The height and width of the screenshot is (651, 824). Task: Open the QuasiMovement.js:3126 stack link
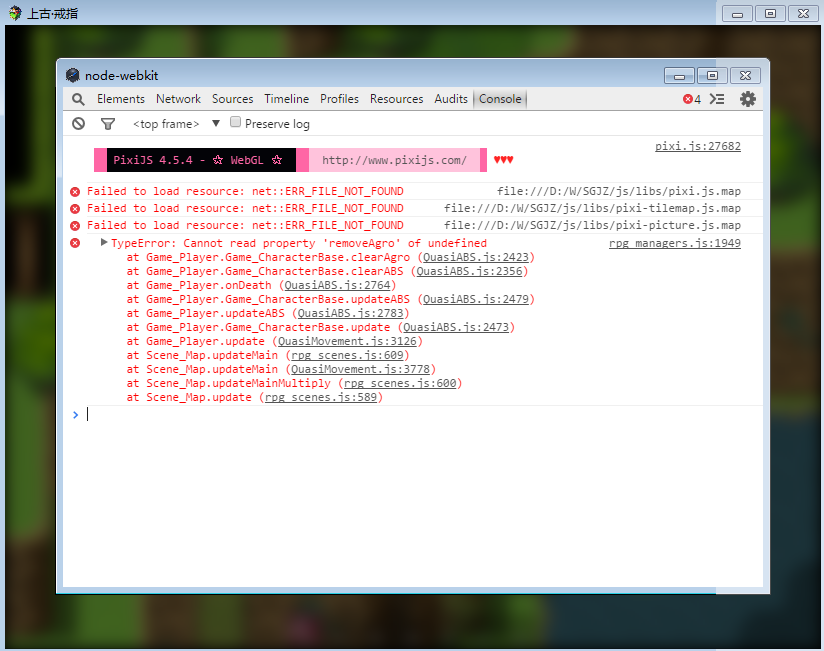347,341
